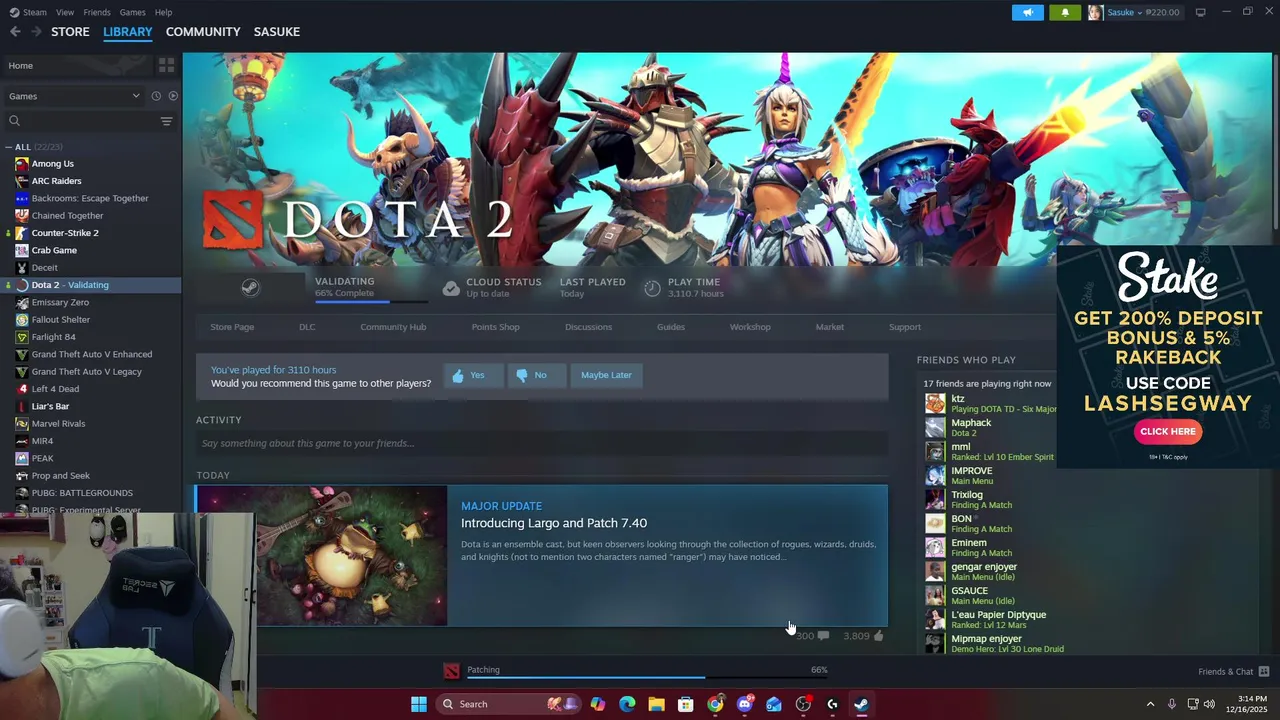This screenshot has width=1280, height=720.
Task: Click the Play Time clock icon
Action: 652,288
